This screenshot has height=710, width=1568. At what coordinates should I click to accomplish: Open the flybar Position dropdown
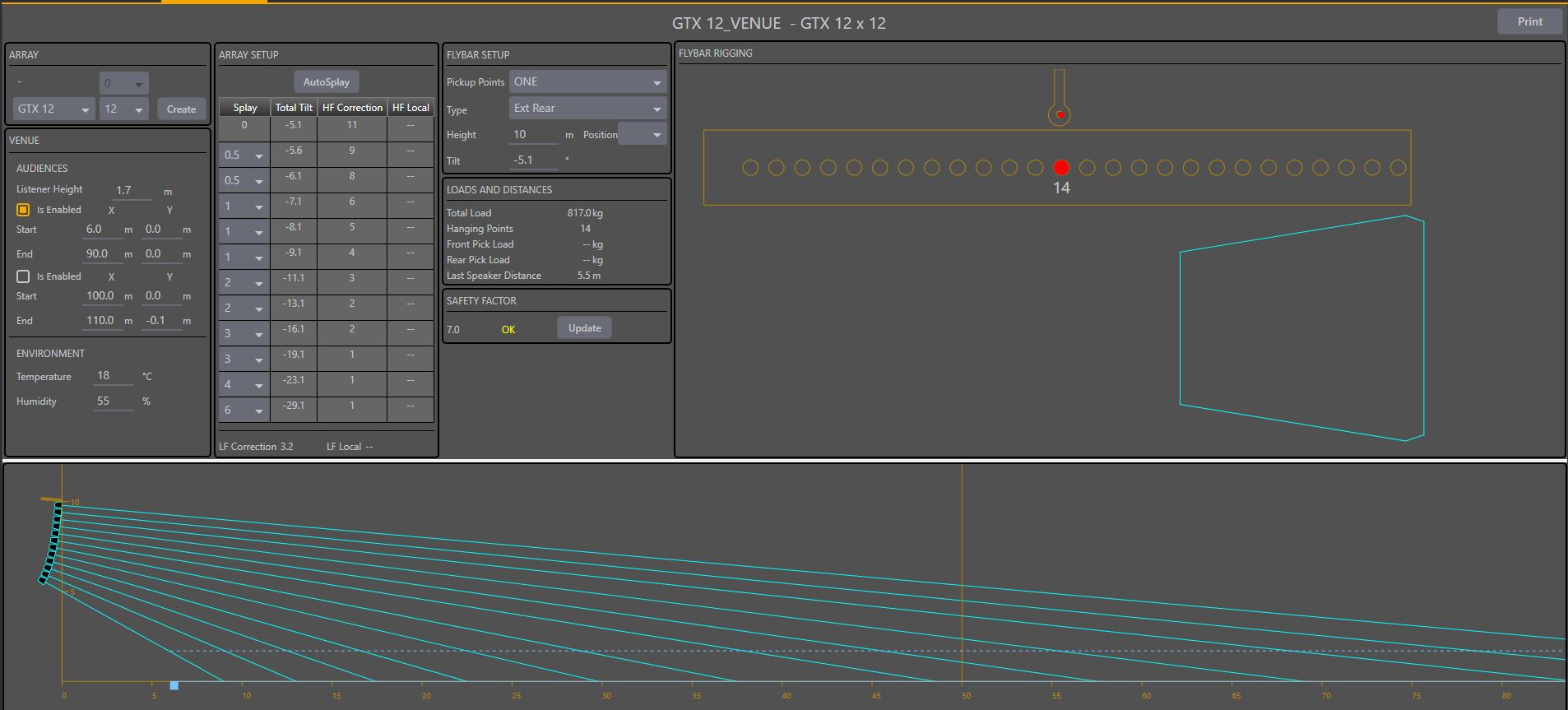[643, 135]
